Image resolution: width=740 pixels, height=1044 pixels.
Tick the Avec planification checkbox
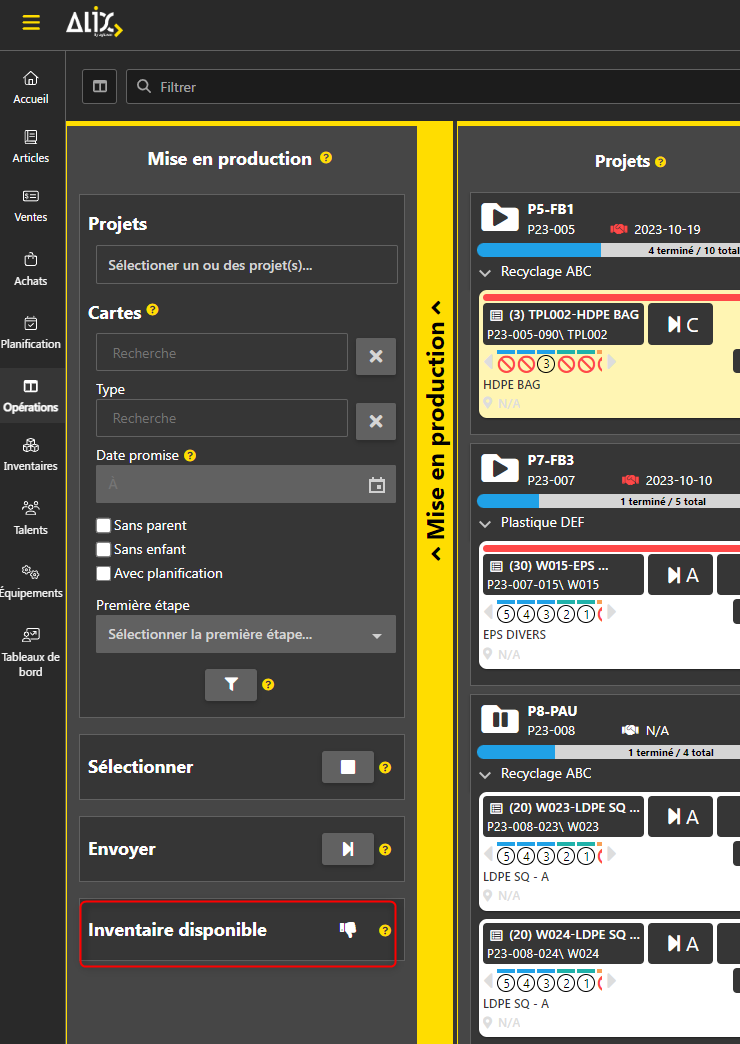pyautogui.click(x=103, y=573)
